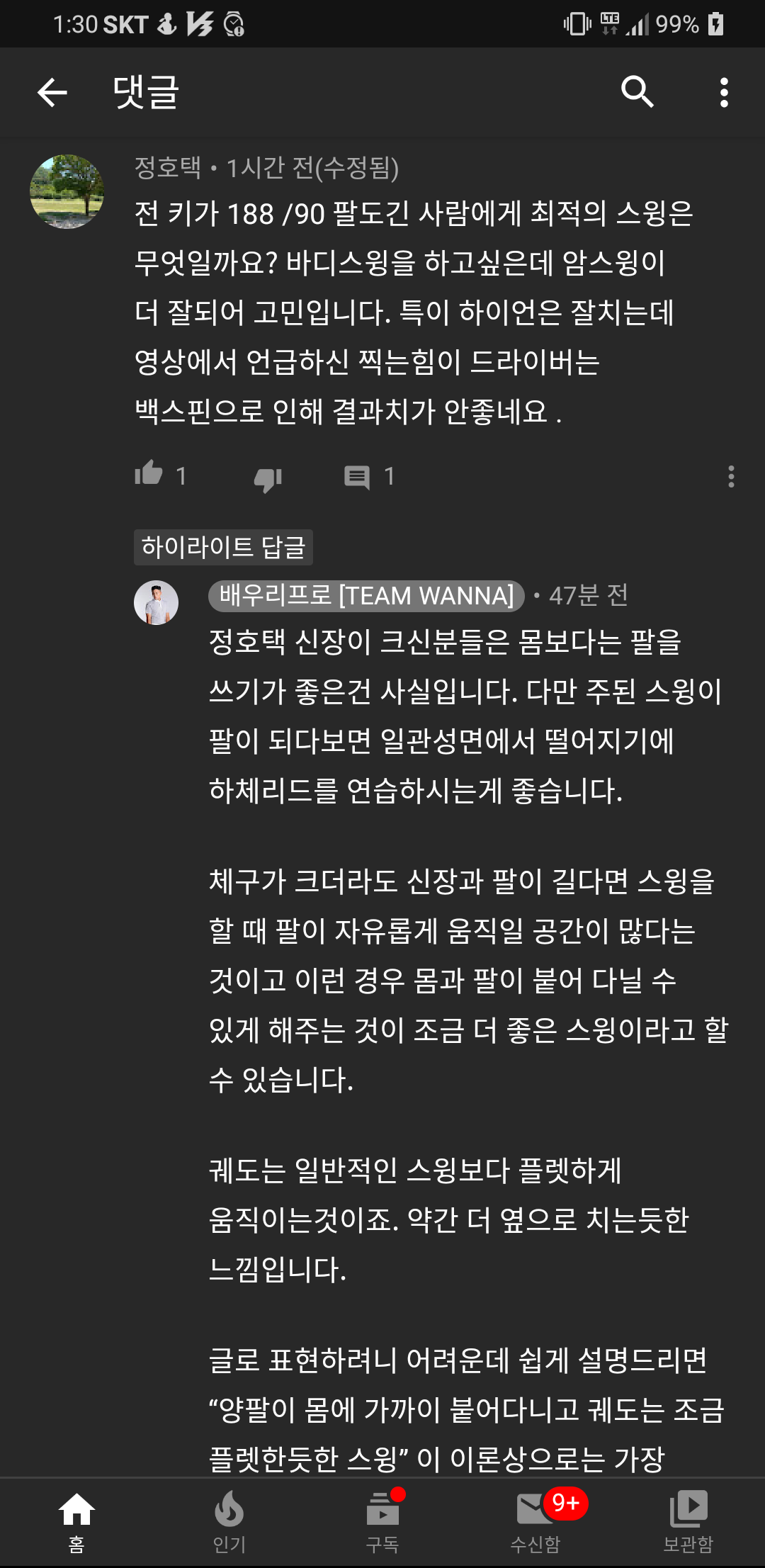The height and width of the screenshot is (1568, 765).
Task: Click the 정호택 commenter name
Action: (x=168, y=168)
